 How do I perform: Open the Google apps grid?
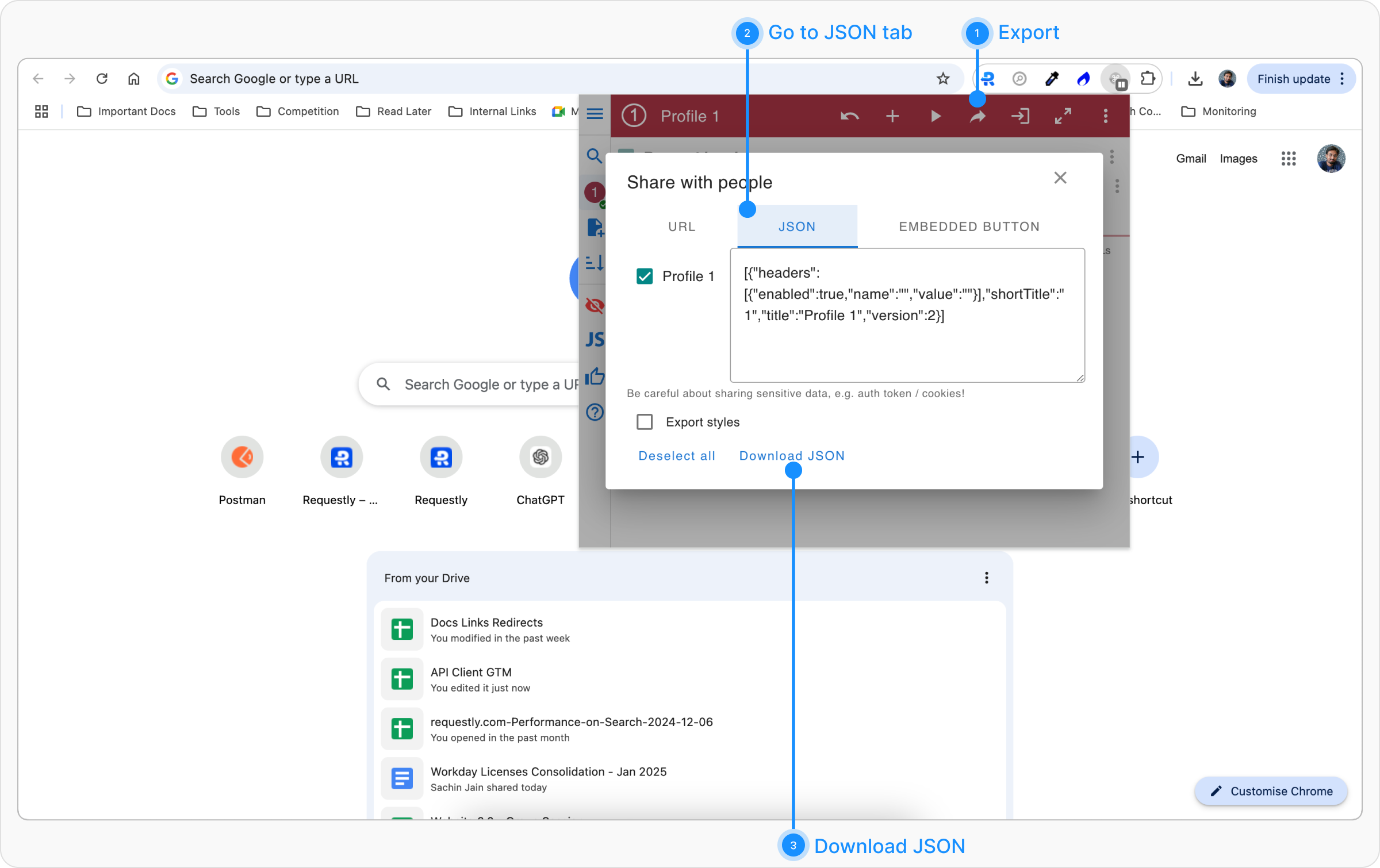tap(1288, 159)
